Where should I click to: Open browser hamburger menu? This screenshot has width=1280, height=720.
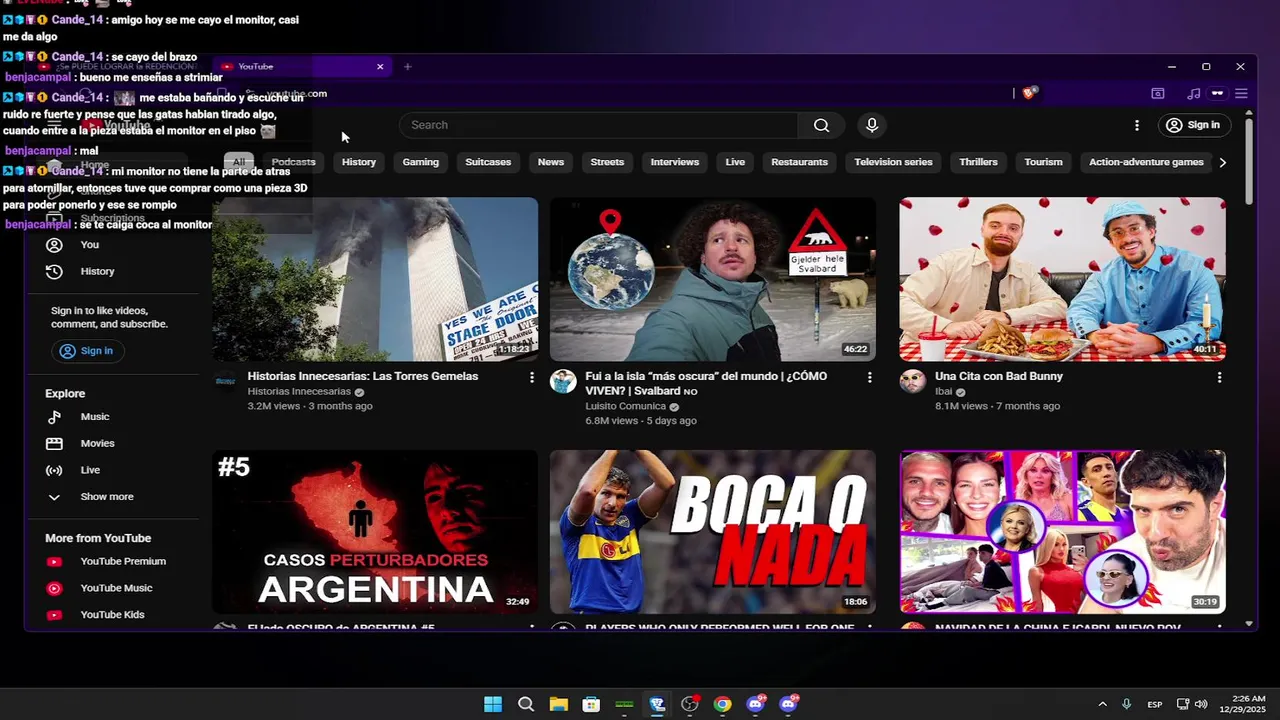pyautogui.click(x=1241, y=93)
